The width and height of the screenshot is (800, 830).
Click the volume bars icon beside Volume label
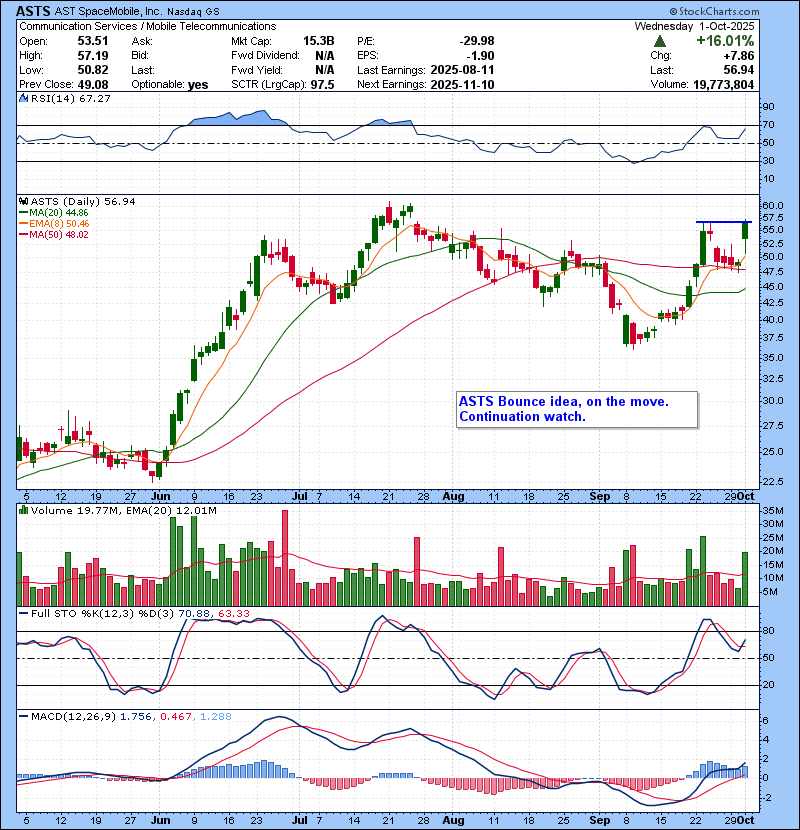coord(23,510)
